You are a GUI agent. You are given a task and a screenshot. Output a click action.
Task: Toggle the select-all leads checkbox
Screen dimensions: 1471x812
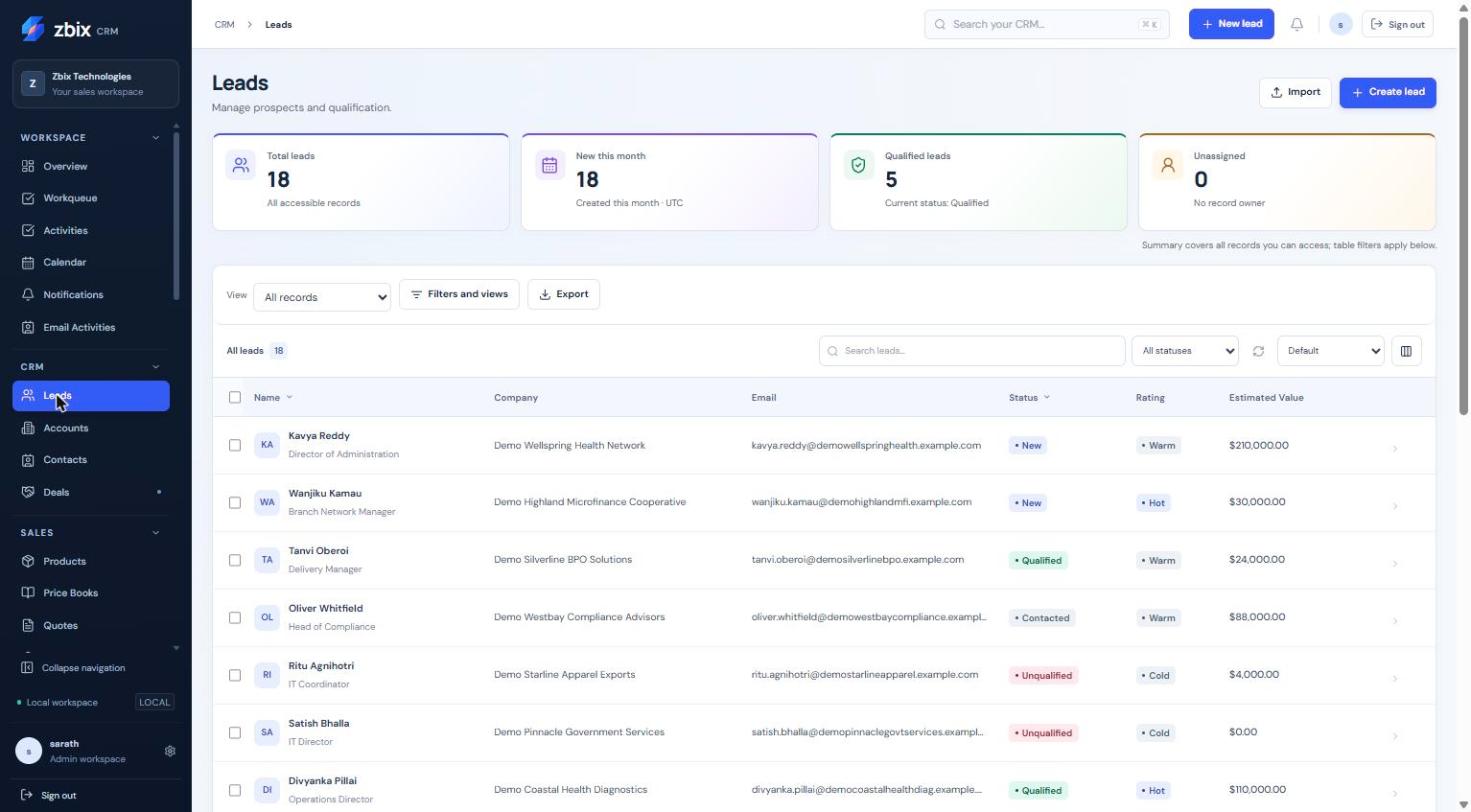(235, 397)
